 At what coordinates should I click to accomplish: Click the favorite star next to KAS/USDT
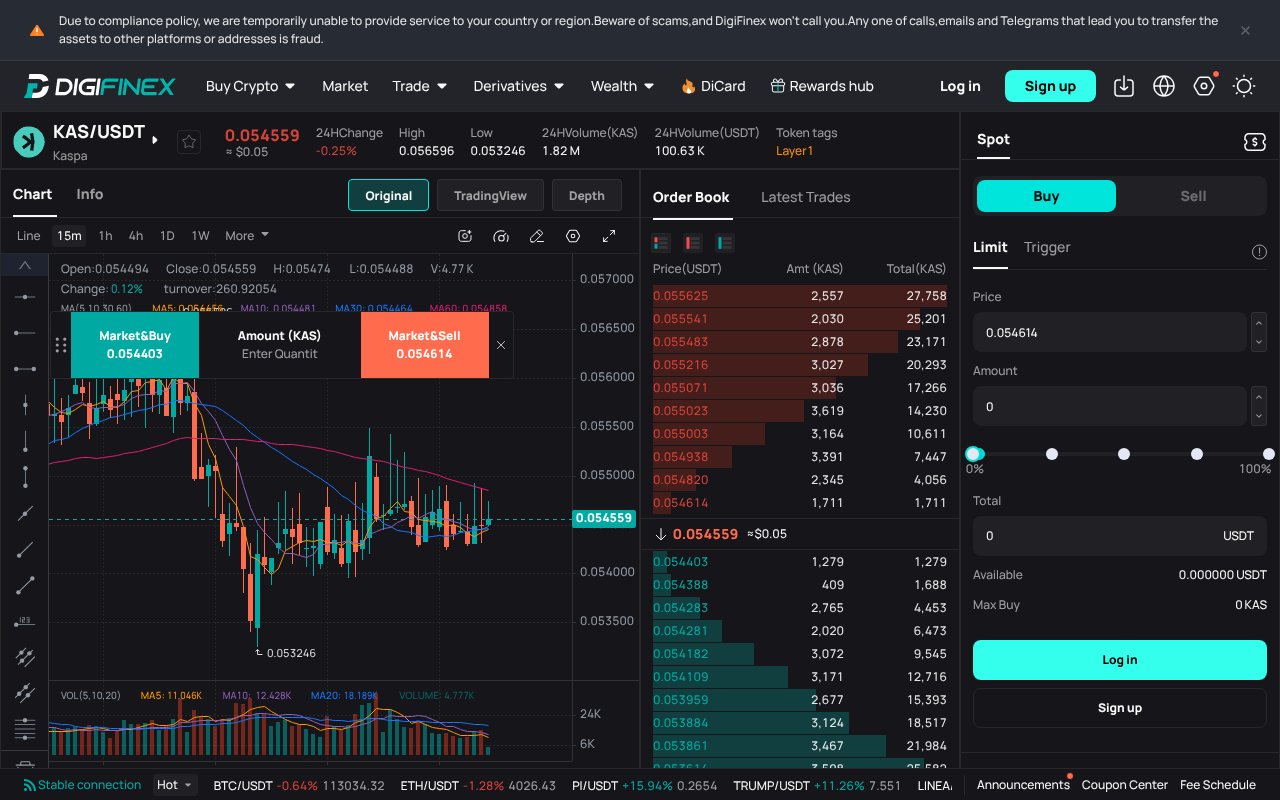(189, 142)
